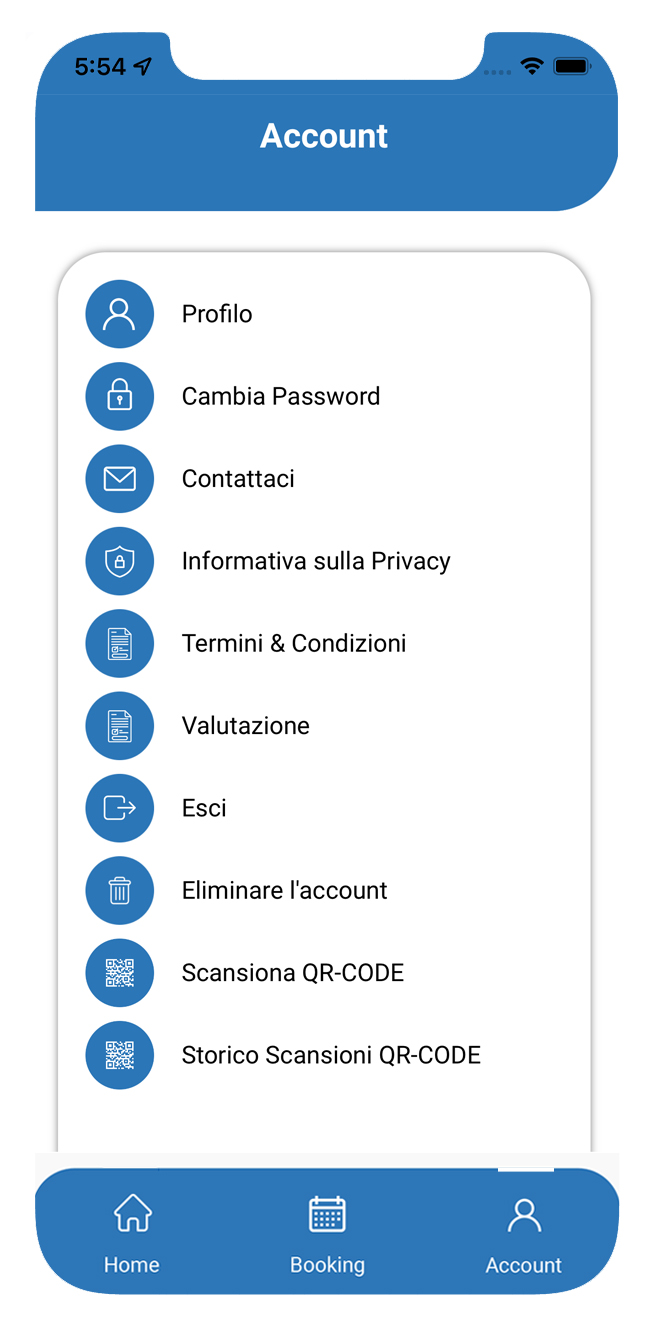Tap the Scansiona QR-CODE icon
This screenshot has width=656, height=1326.
point(120,973)
